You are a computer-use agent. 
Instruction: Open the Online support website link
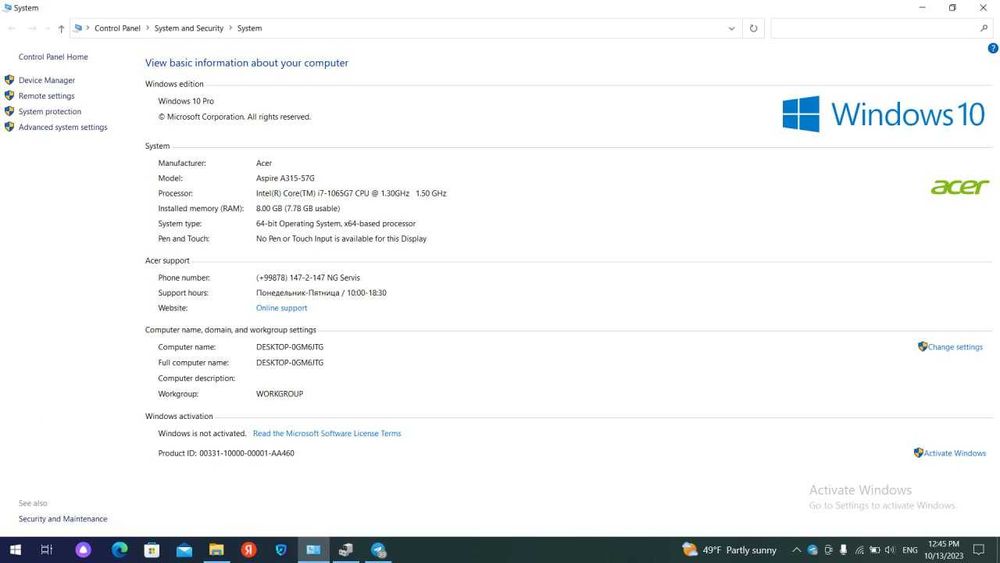click(x=281, y=308)
